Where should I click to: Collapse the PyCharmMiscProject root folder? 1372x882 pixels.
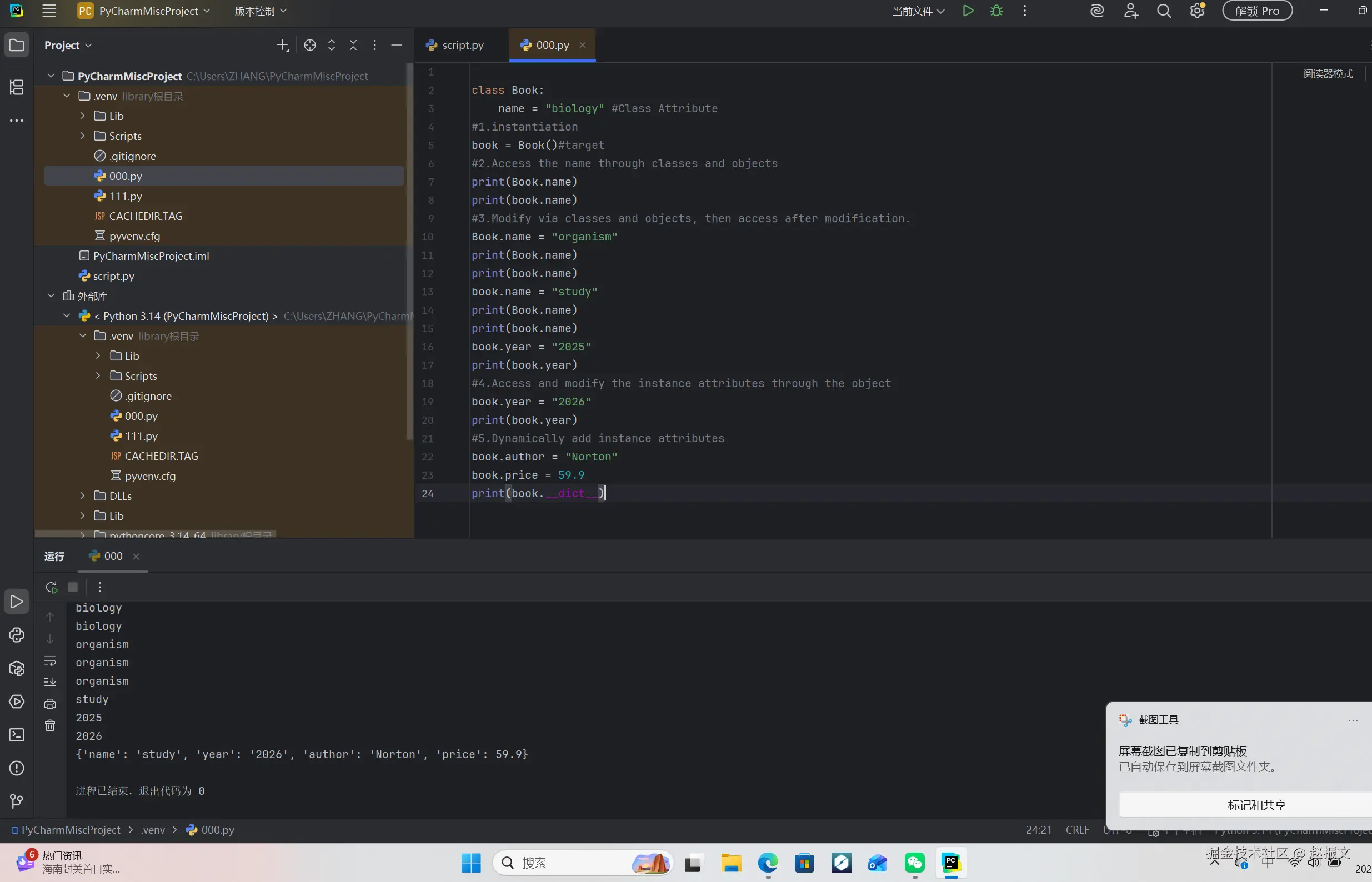[51, 76]
